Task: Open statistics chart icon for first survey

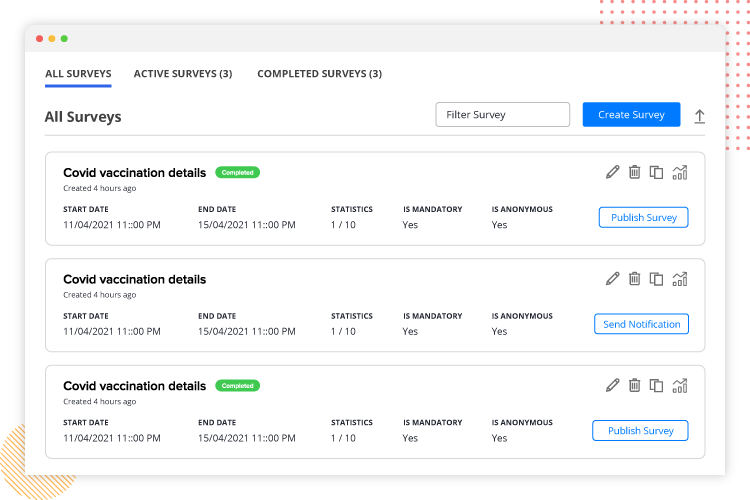Action: [x=680, y=172]
